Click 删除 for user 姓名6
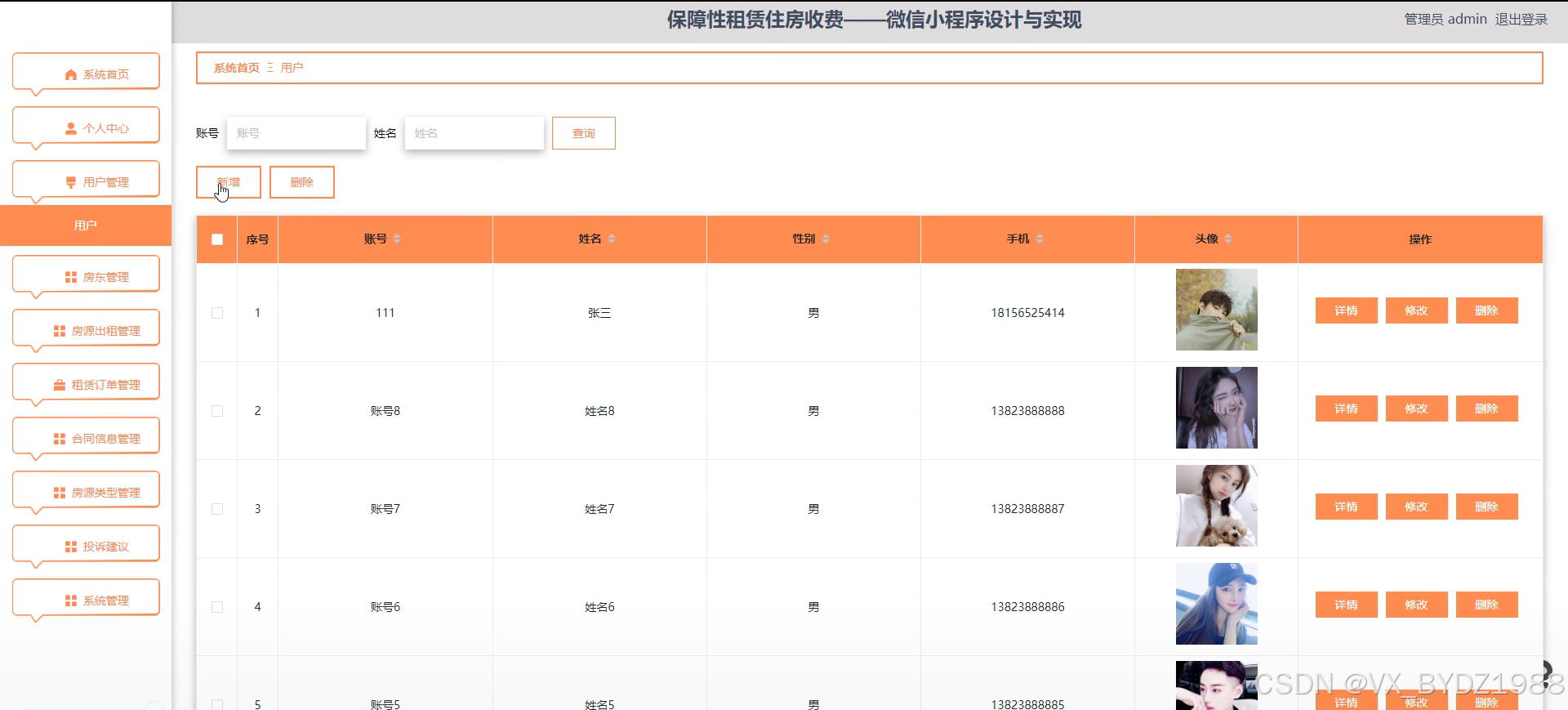Viewport: 1568px width, 710px height. [1487, 605]
